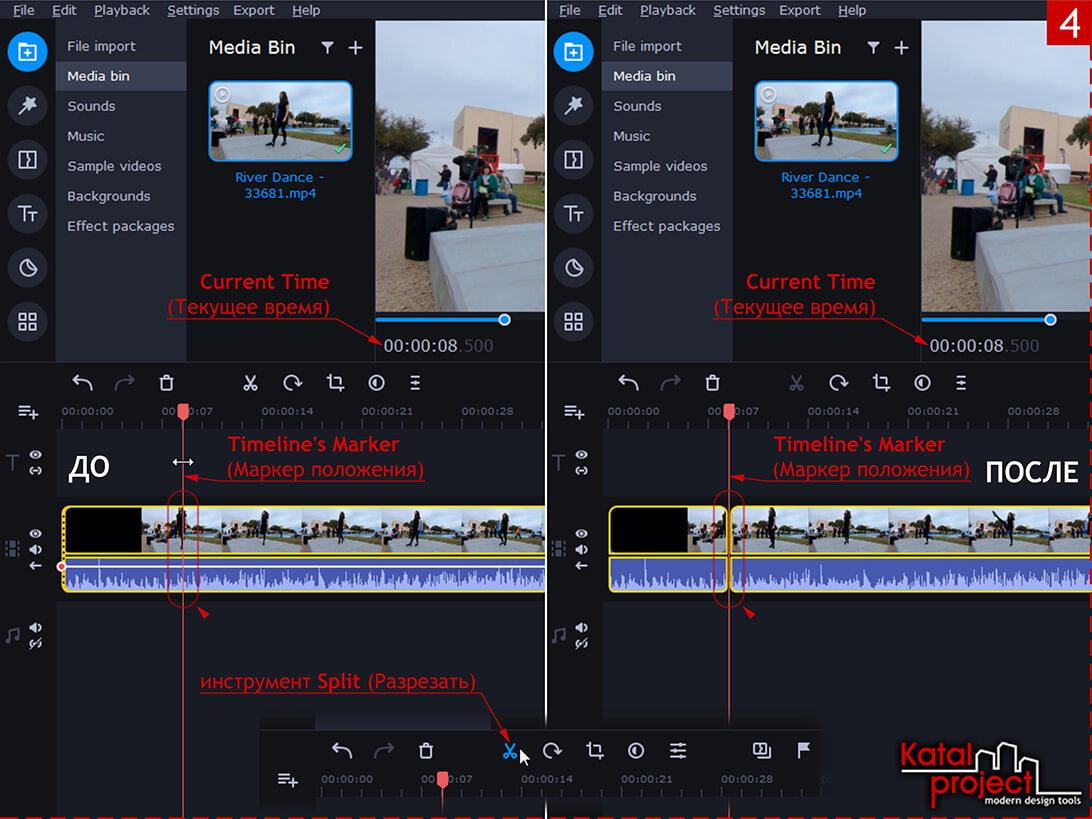1092x819 pixels.
Task: Click the crop tool in the left panel timeline toolbar
Action: pyautogui.click(x=335, y=383)
